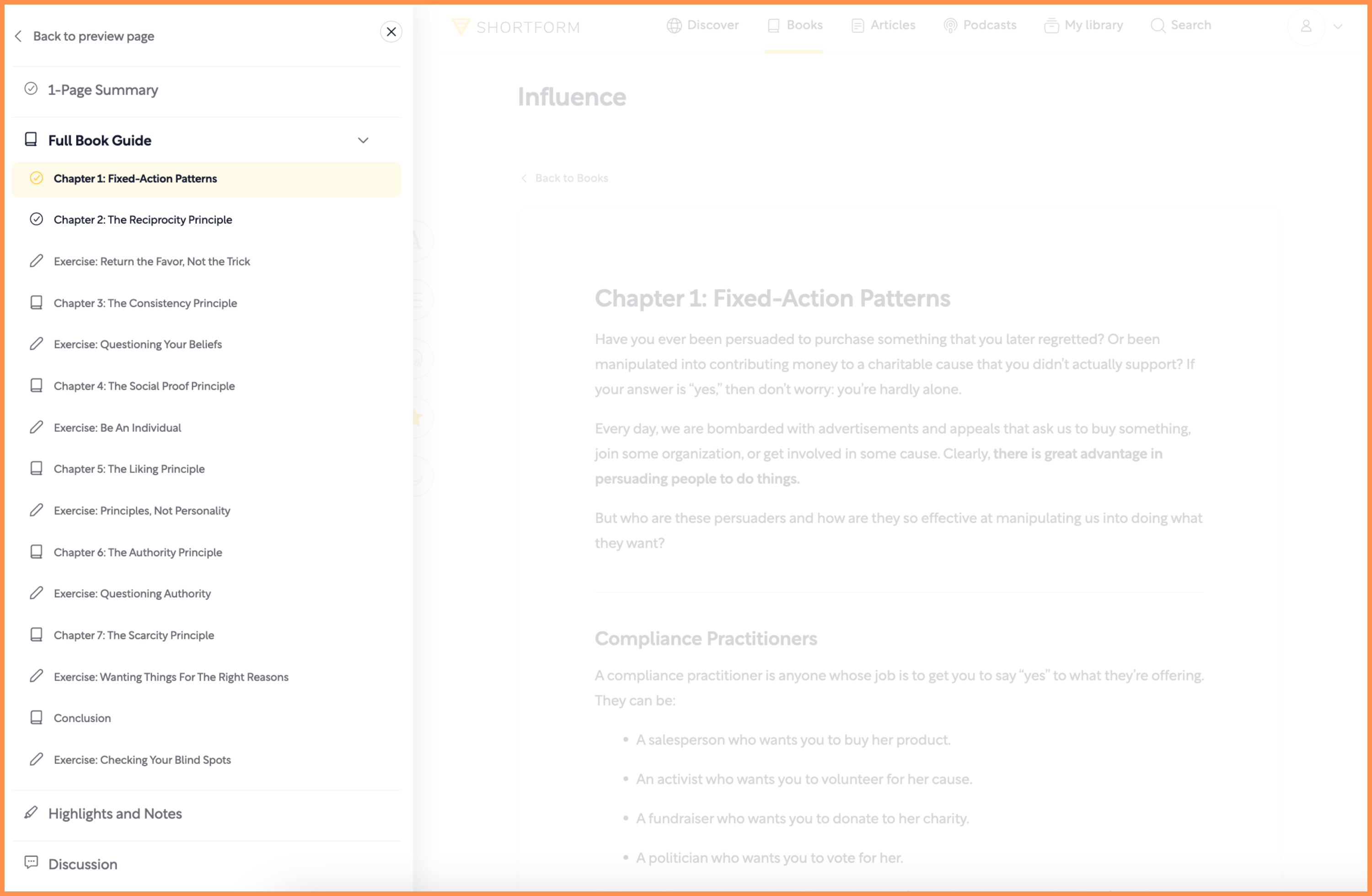
Task: Click book icon beside Chapter 3
Action: (36, 303)
